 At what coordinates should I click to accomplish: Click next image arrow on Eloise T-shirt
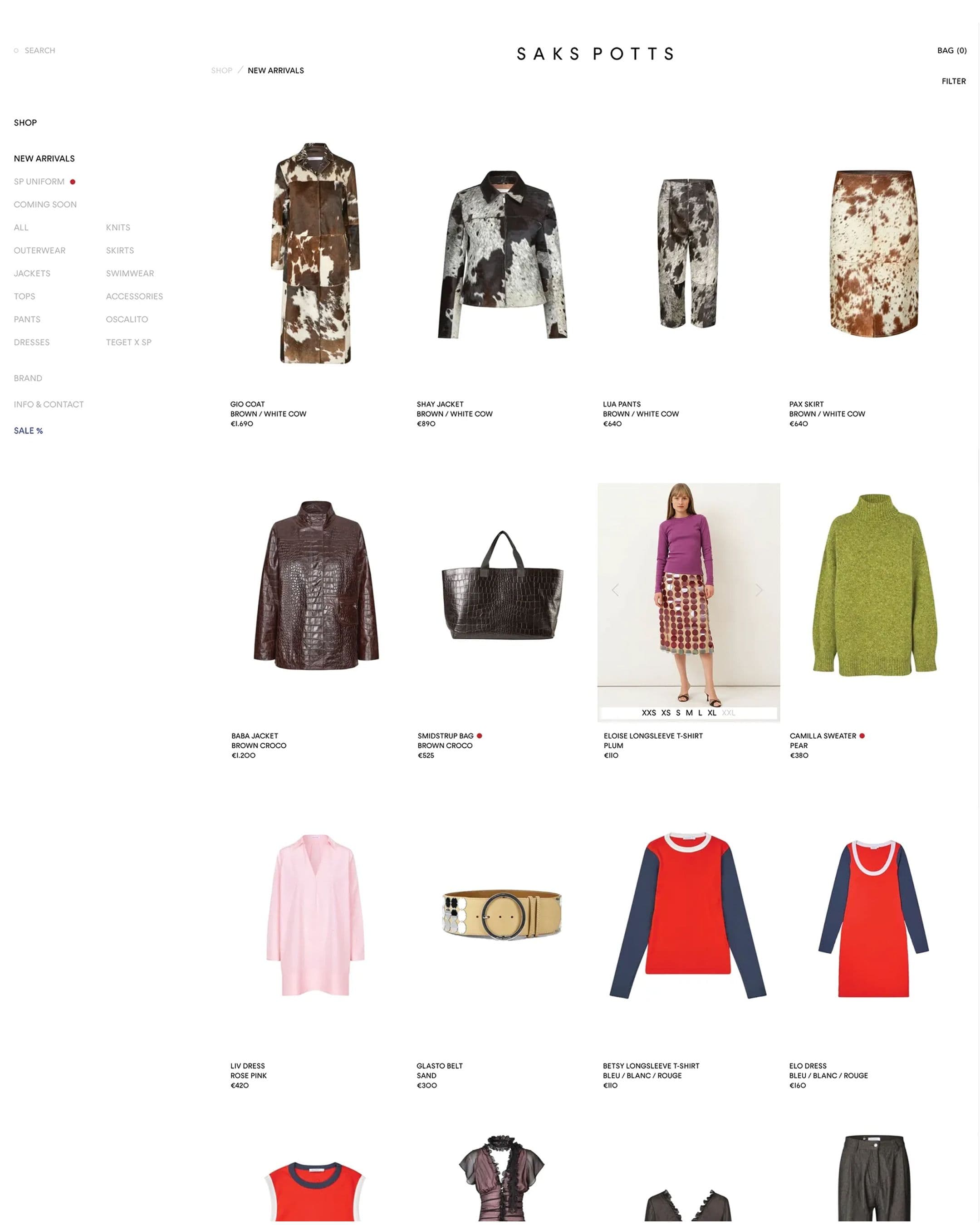pos(759,590)
